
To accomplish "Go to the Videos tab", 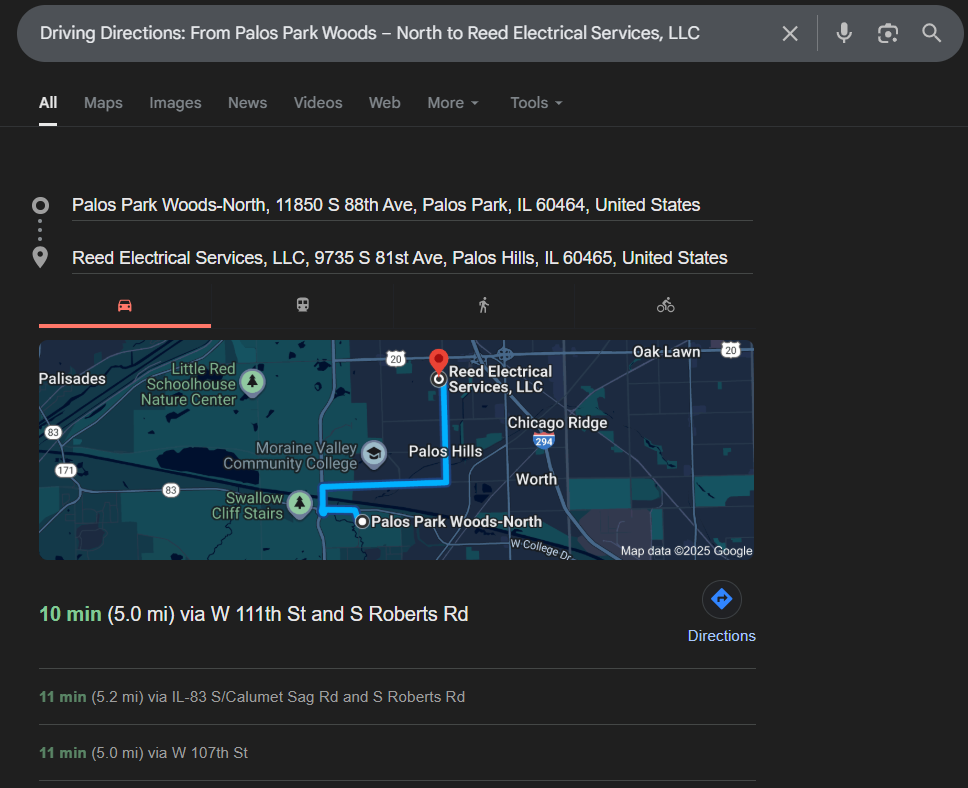I will point(318,103).
